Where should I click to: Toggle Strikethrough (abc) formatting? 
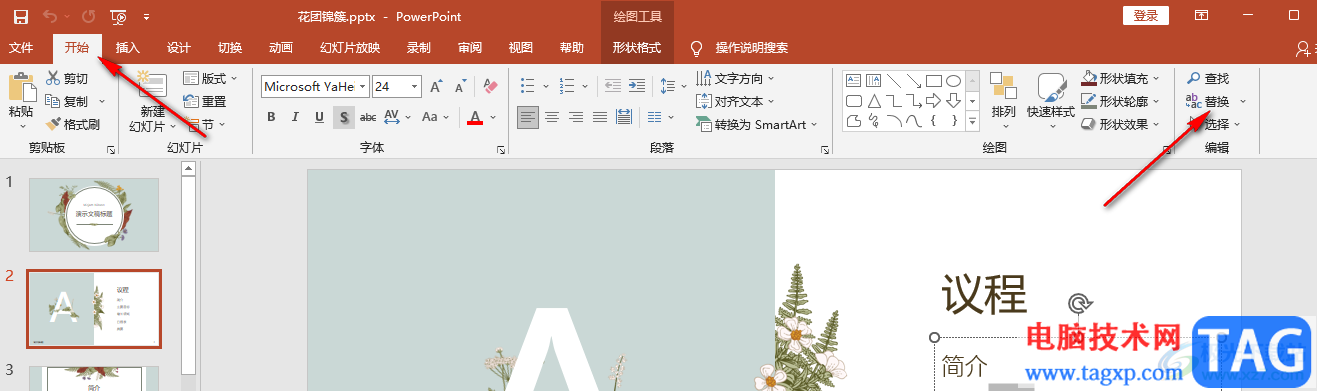[x=367, y=117]
